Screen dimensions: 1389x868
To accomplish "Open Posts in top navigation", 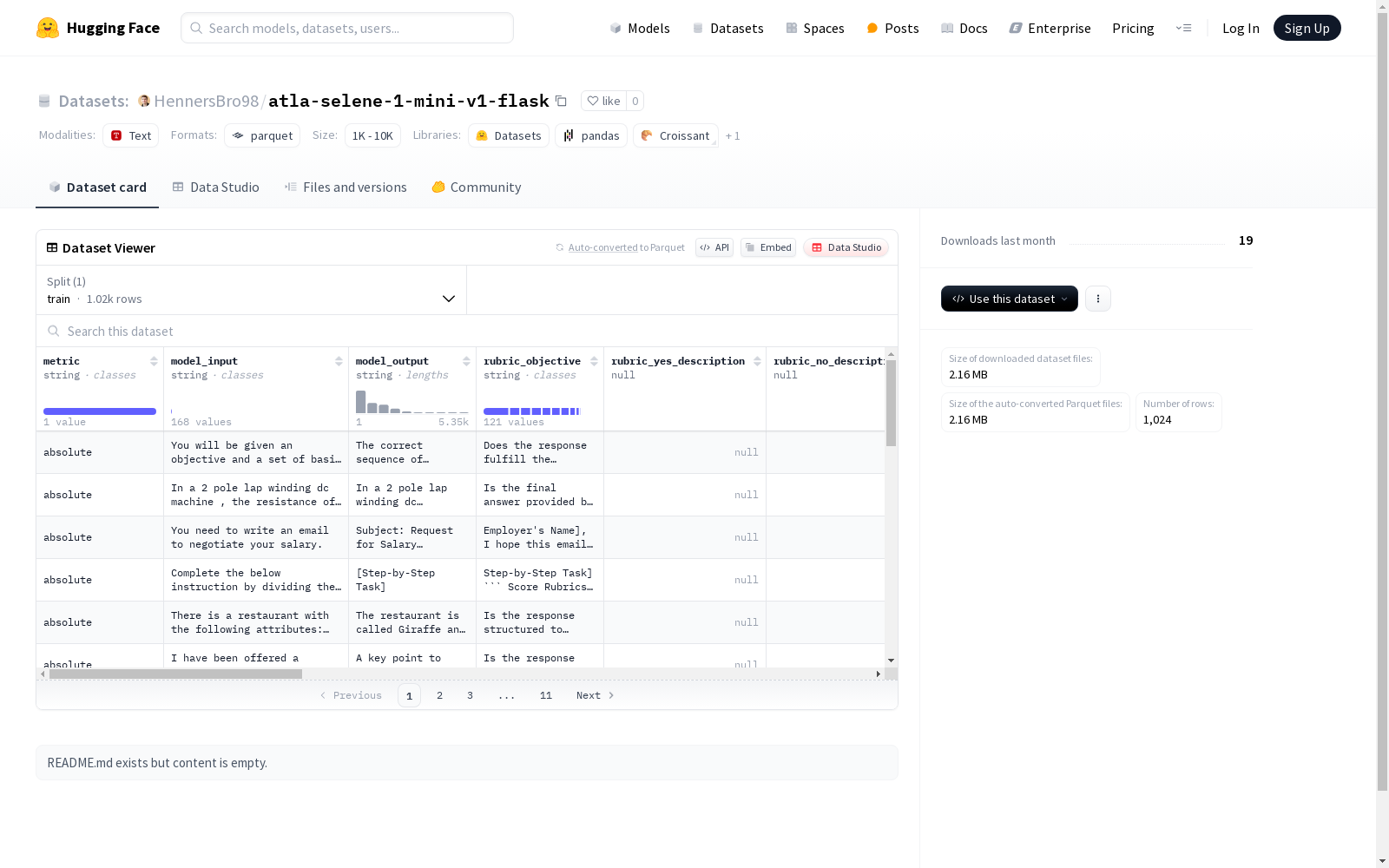I will coord(892,28).
